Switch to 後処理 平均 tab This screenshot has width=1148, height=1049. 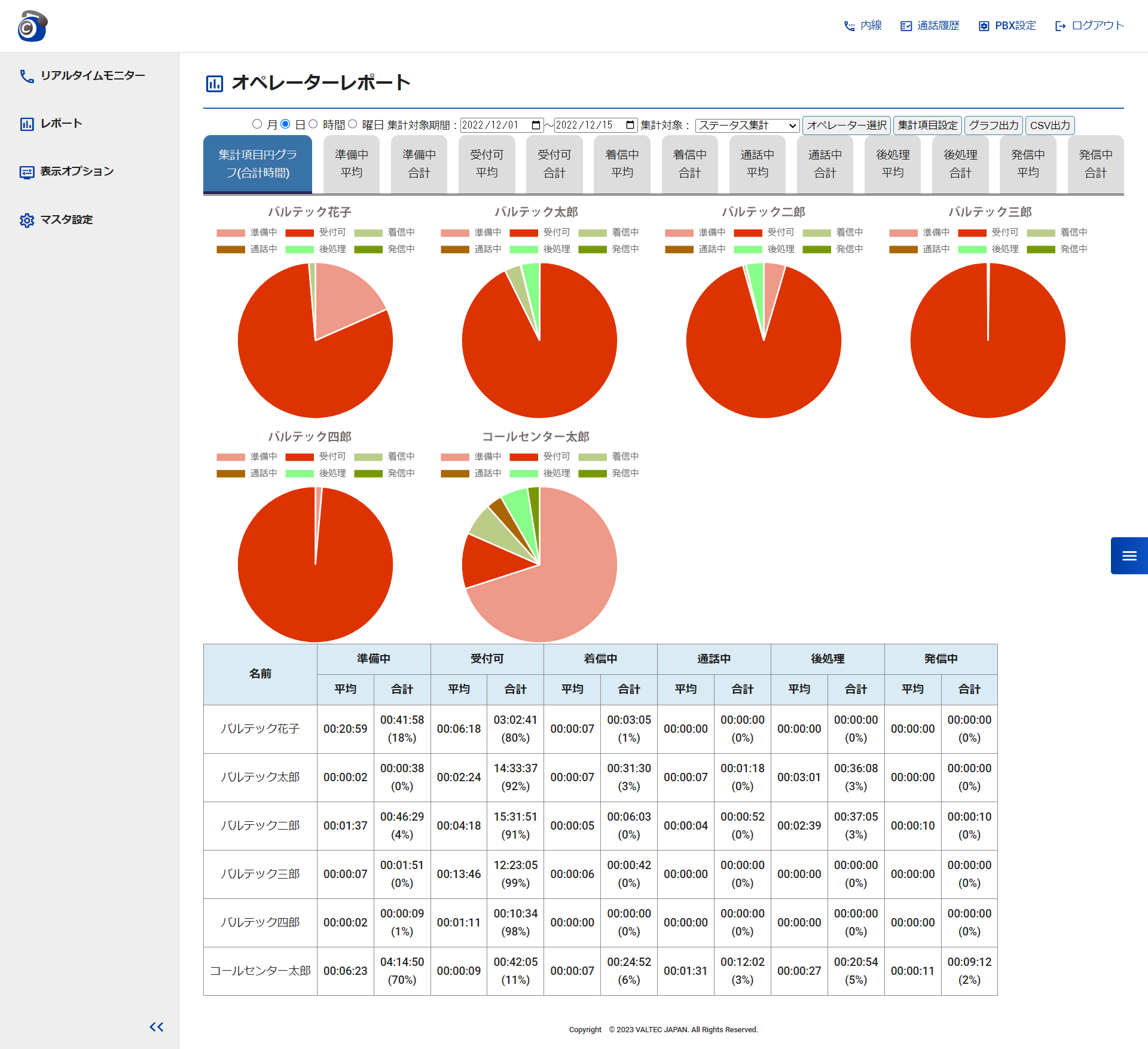pyautogui.click(x=893, y=164)
